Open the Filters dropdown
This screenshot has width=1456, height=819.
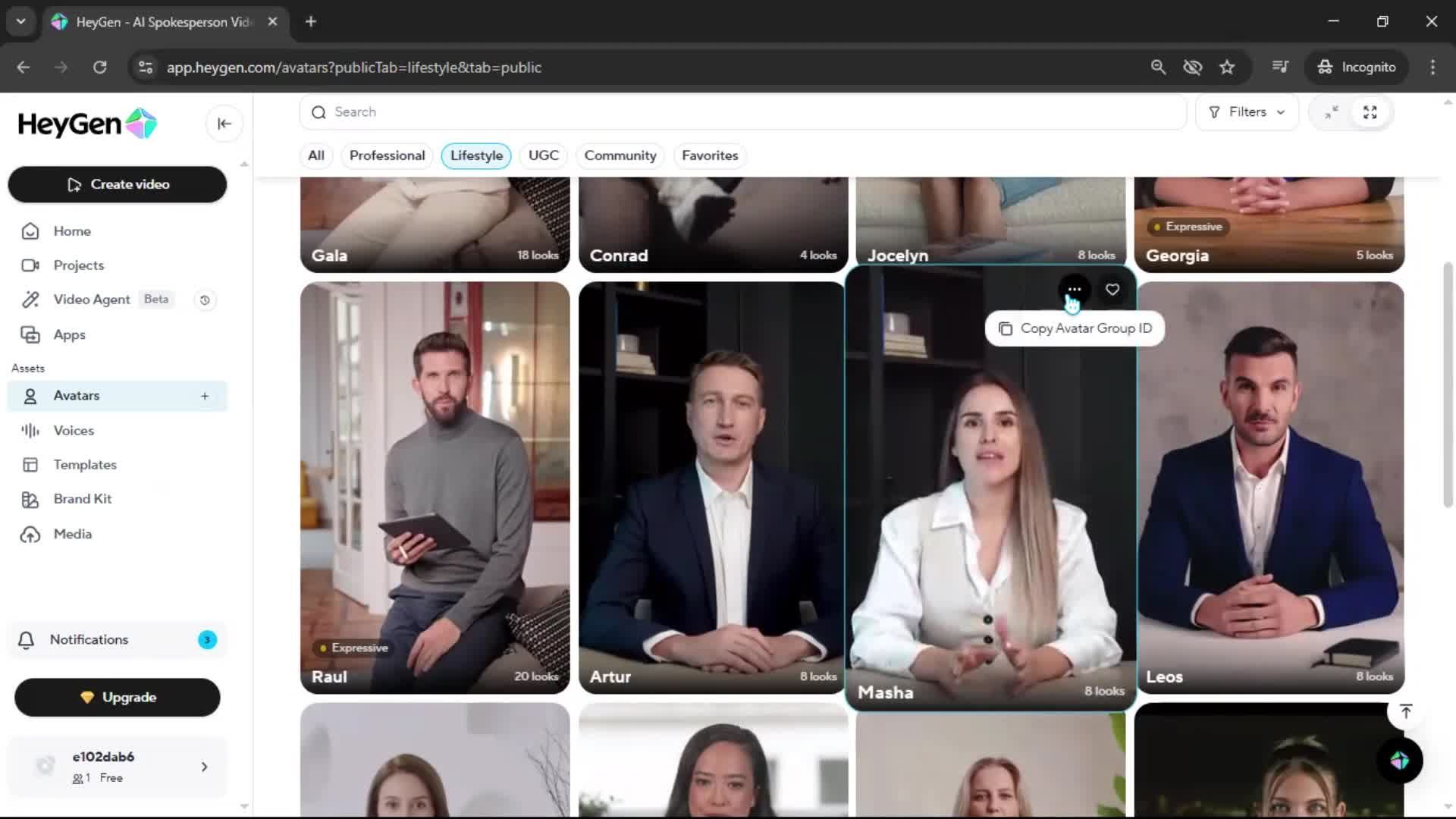point(1247,112)
